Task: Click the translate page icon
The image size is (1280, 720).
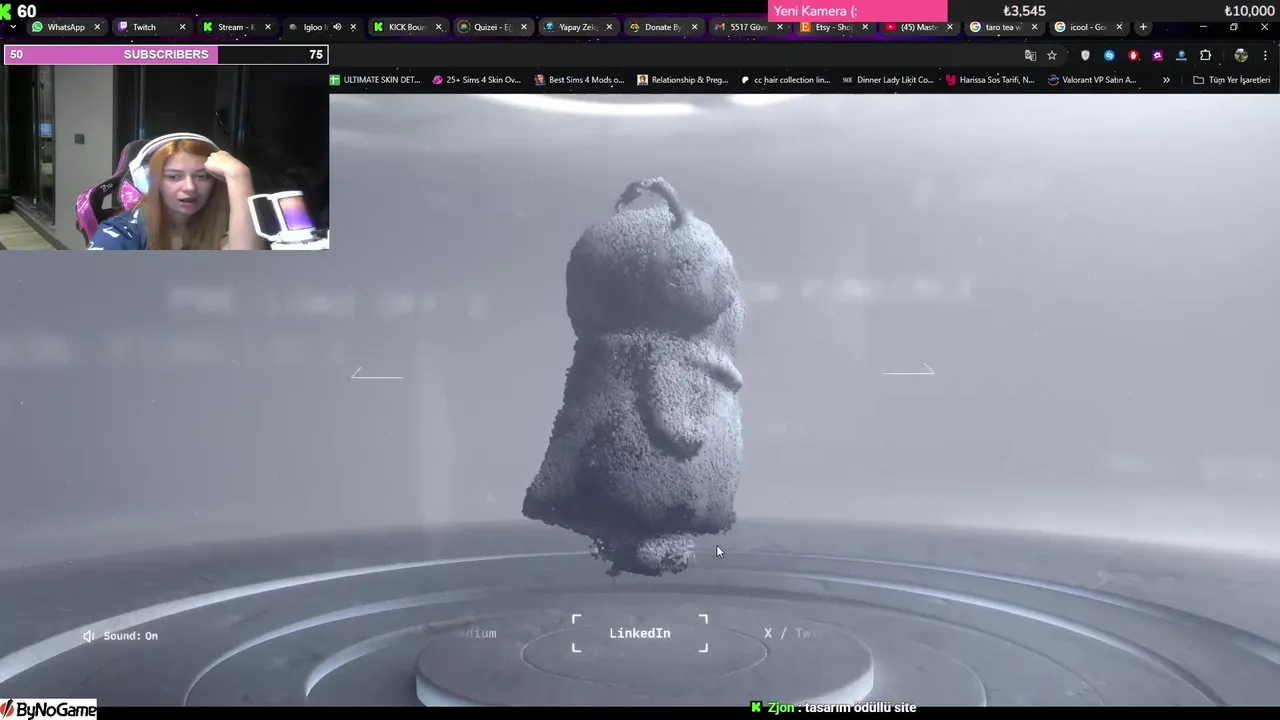Action: (1030, 55)
